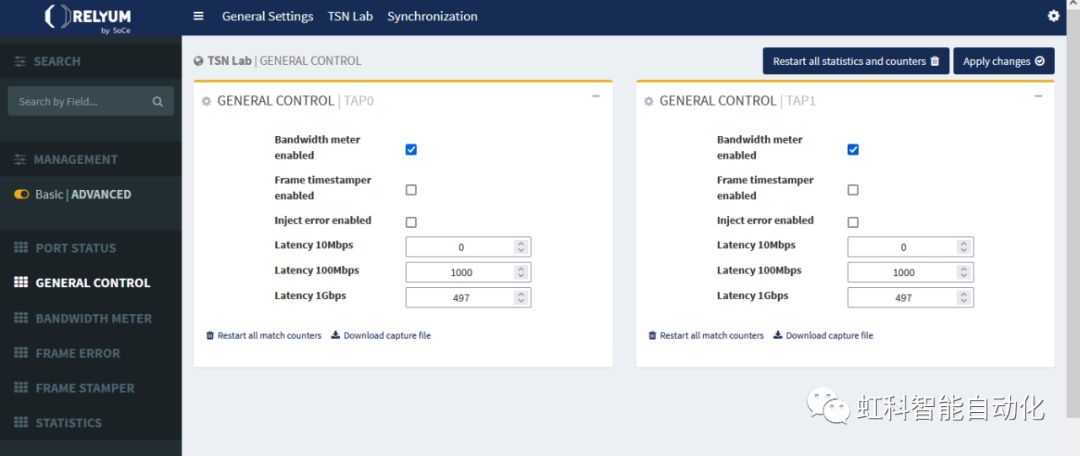Click the search magnifier icon
The width and height of the screenshot is (1080, 456).
click(158, 102)
